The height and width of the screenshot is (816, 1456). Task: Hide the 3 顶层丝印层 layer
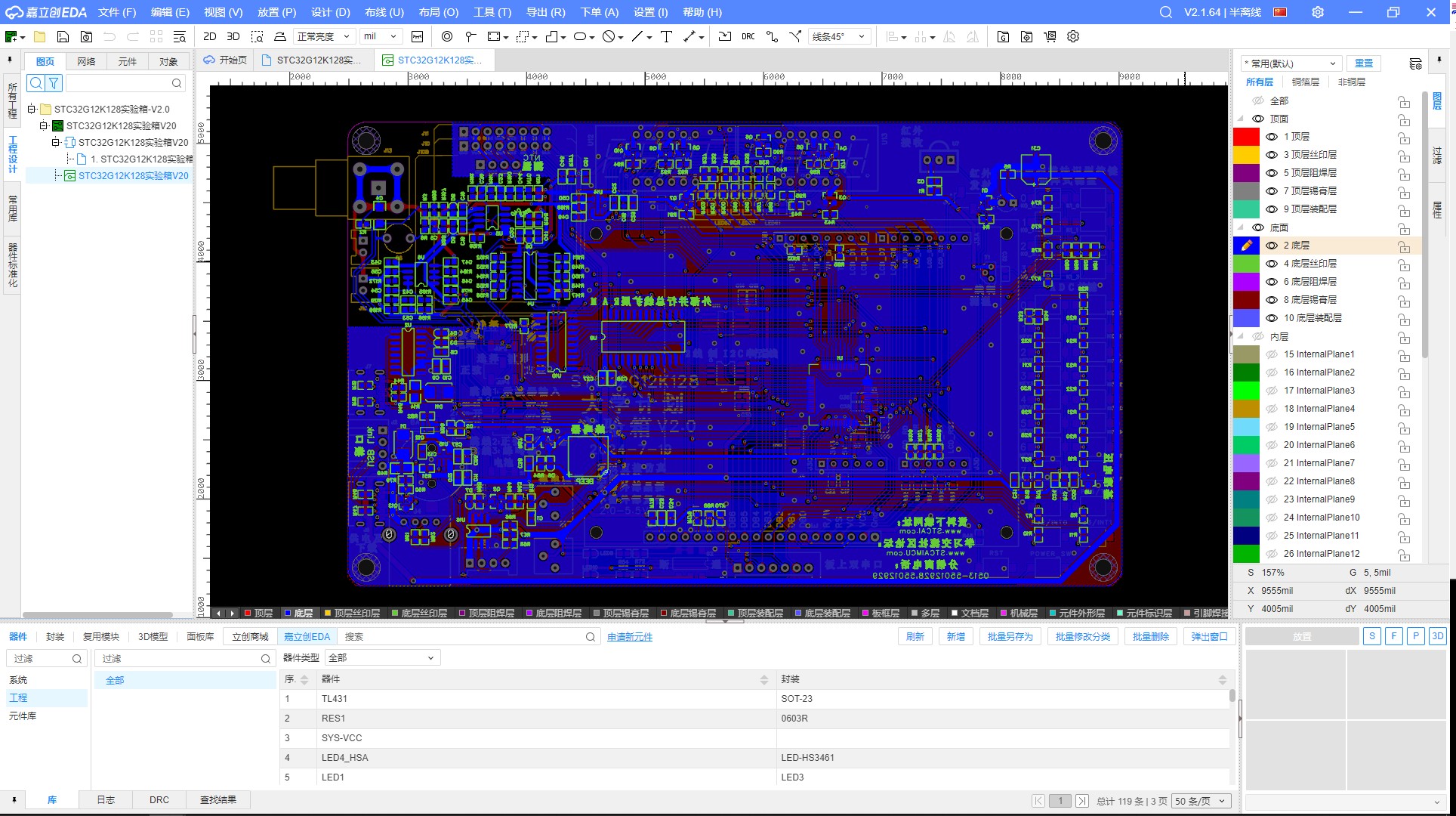point(1272,155)
